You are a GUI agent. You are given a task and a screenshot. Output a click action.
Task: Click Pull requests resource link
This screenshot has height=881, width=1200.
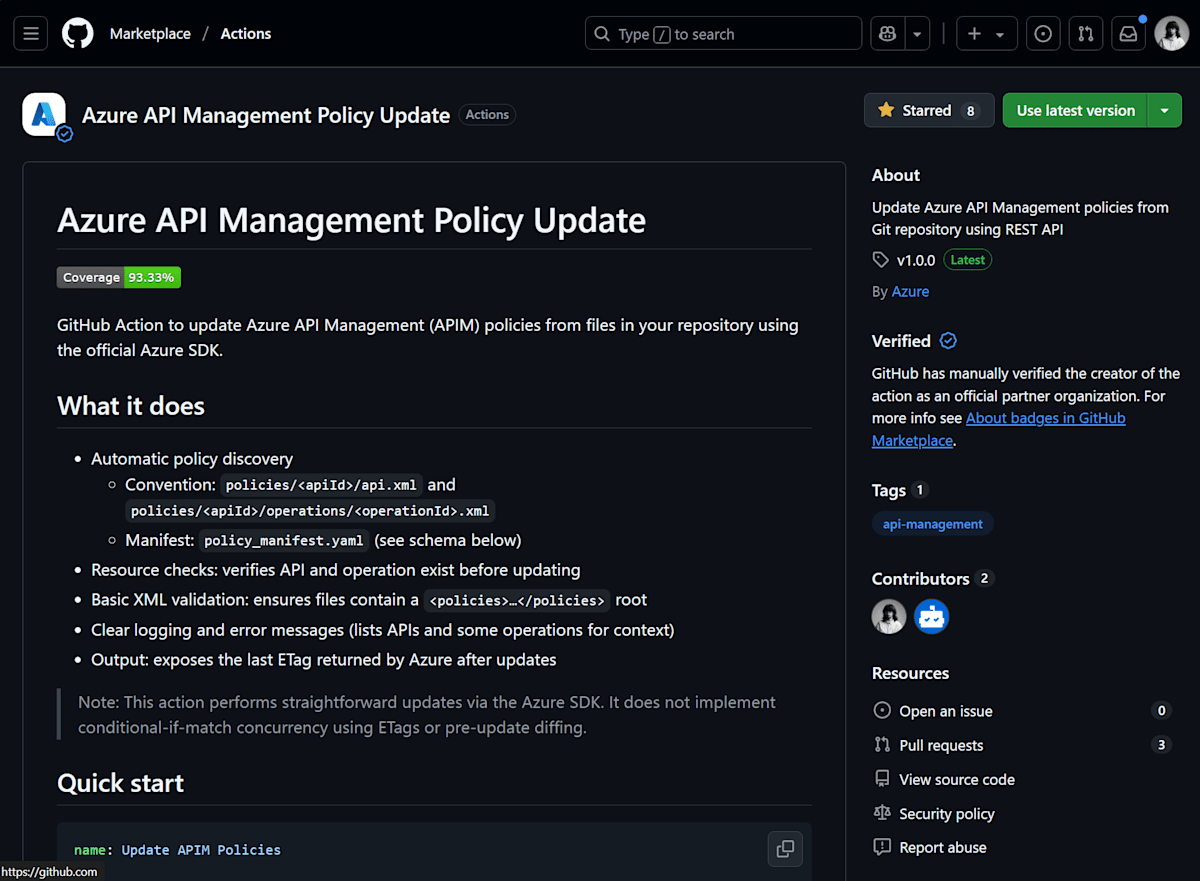point(940,745)
